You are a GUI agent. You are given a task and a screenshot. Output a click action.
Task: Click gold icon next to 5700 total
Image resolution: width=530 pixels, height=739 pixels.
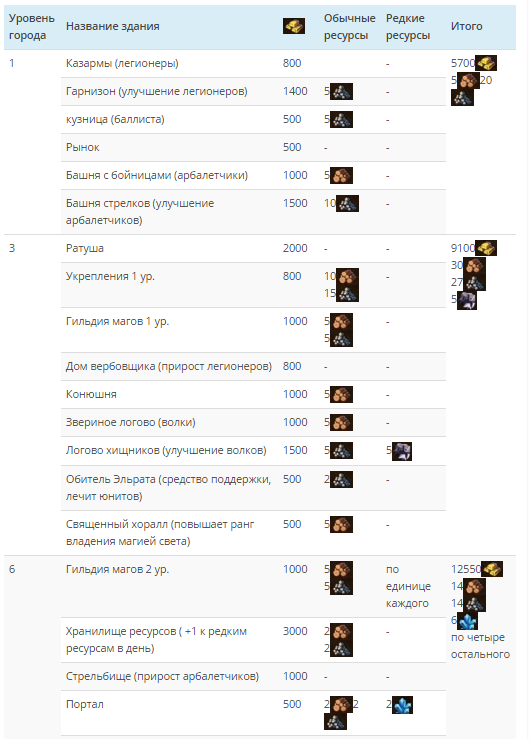click(486, 63)
